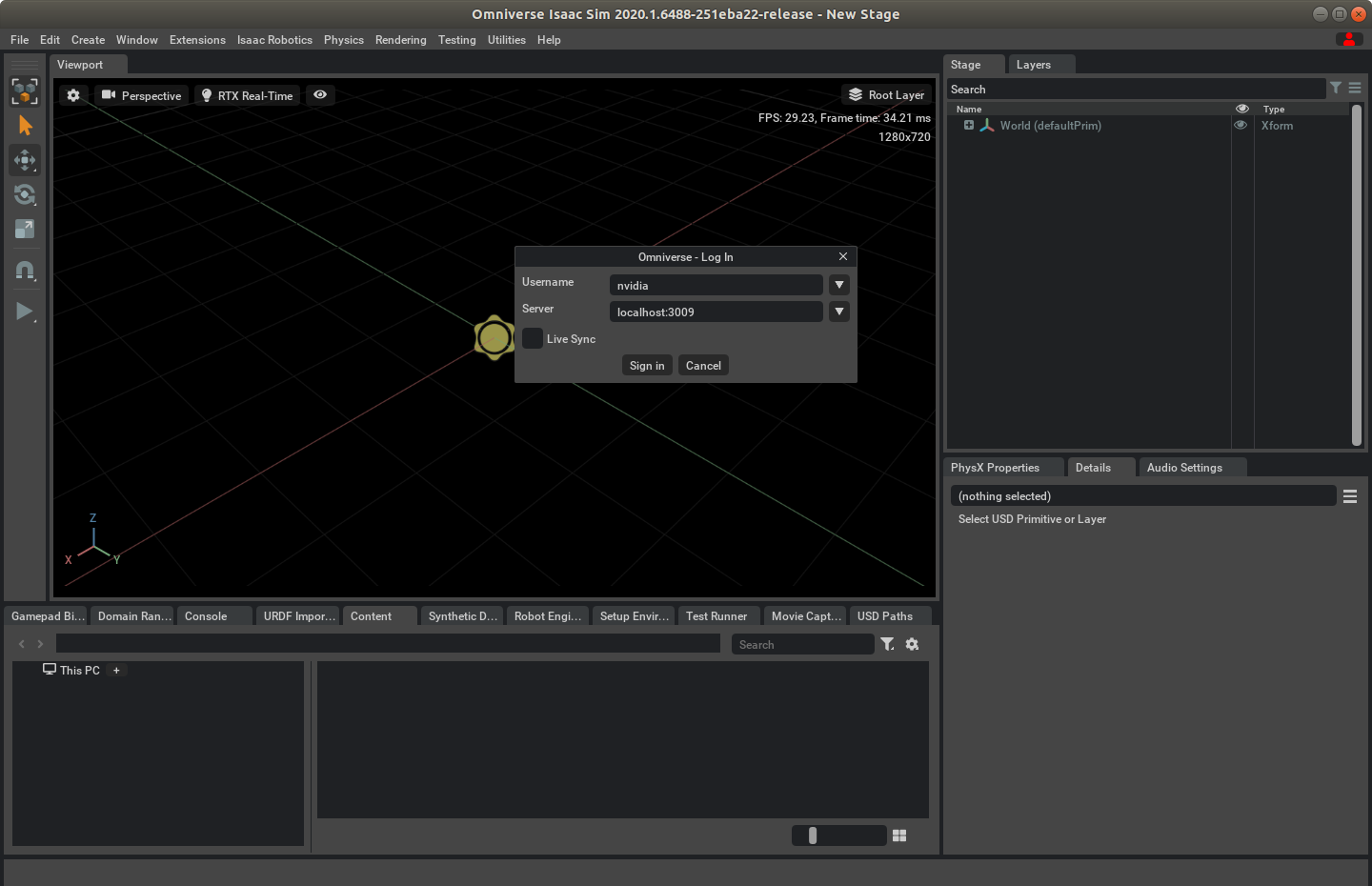Click the Sign in button

pos(647,366)
